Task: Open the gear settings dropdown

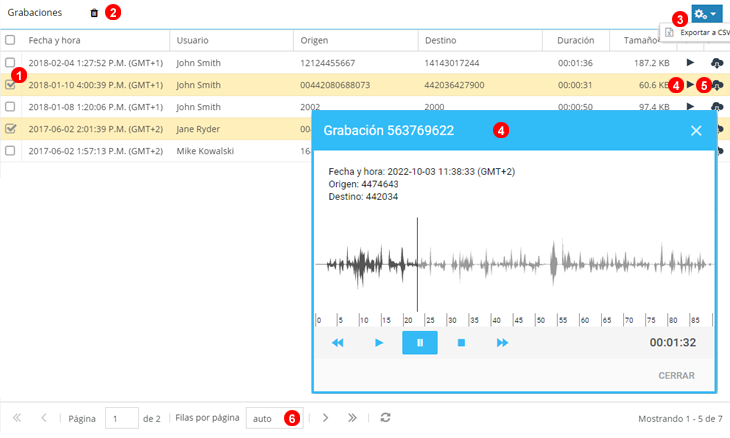Action: coord(705,13)
